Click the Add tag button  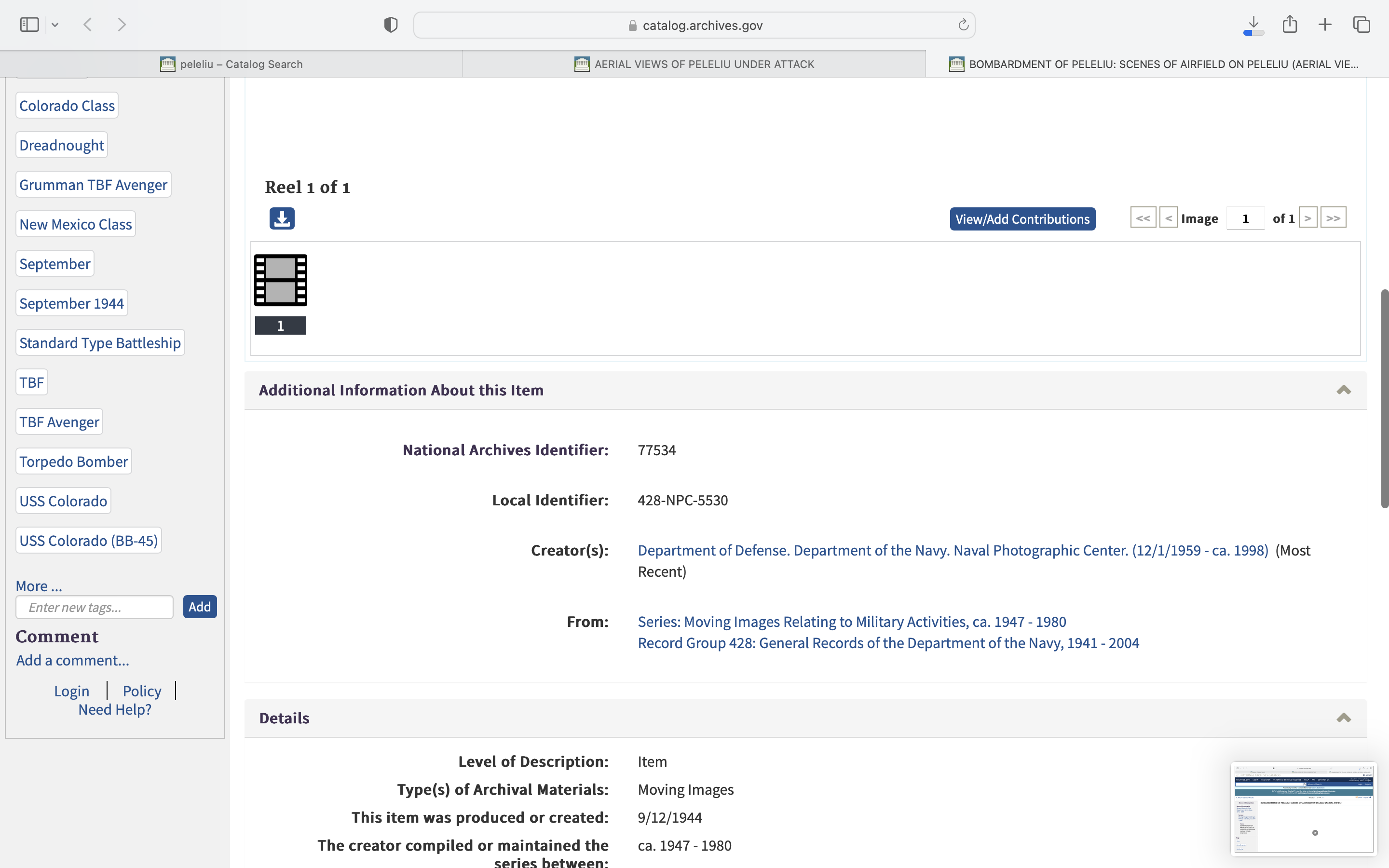pos(199,607)
